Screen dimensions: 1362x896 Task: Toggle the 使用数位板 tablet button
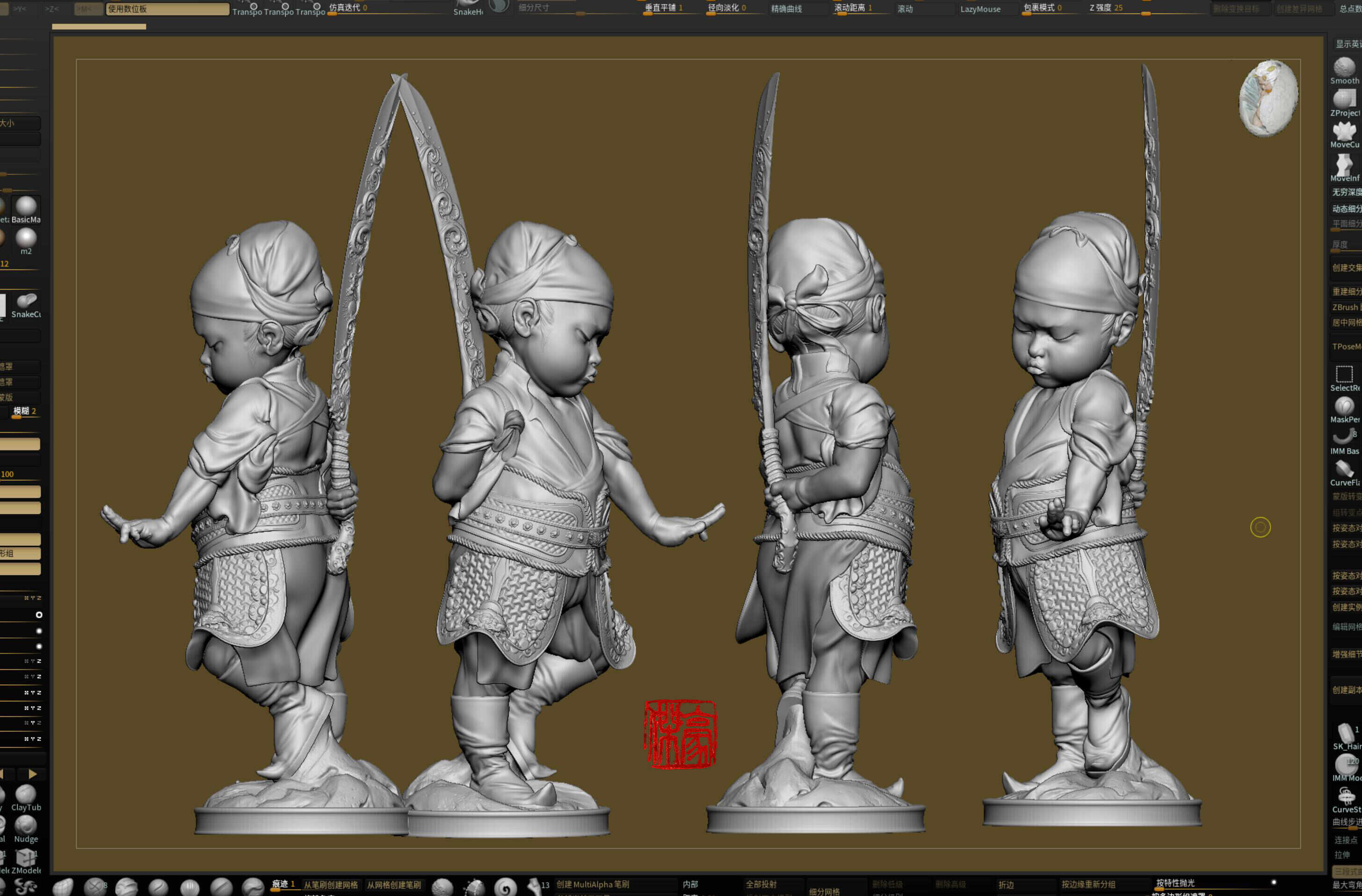[167, 8]
